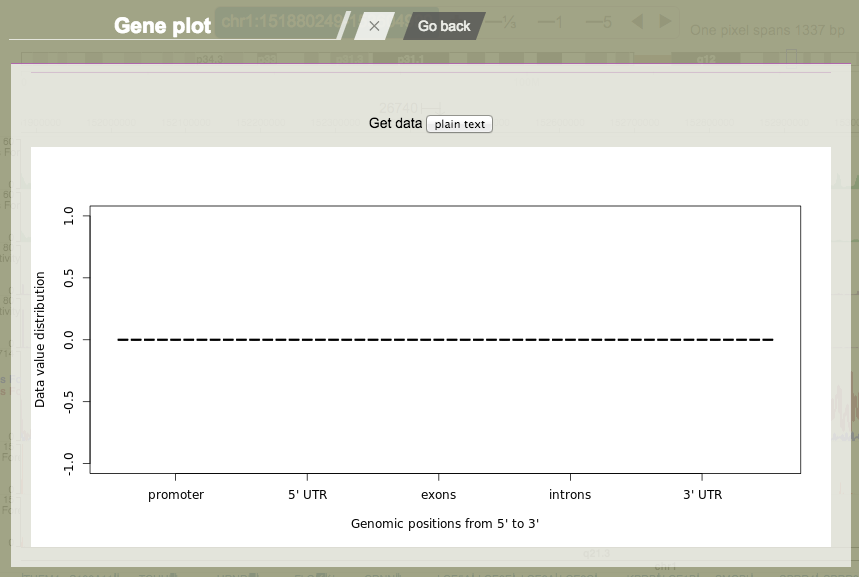Viewport: 859px width, 577px height.
Task: Select the q12 chromosome band
Action: point(706,58)
